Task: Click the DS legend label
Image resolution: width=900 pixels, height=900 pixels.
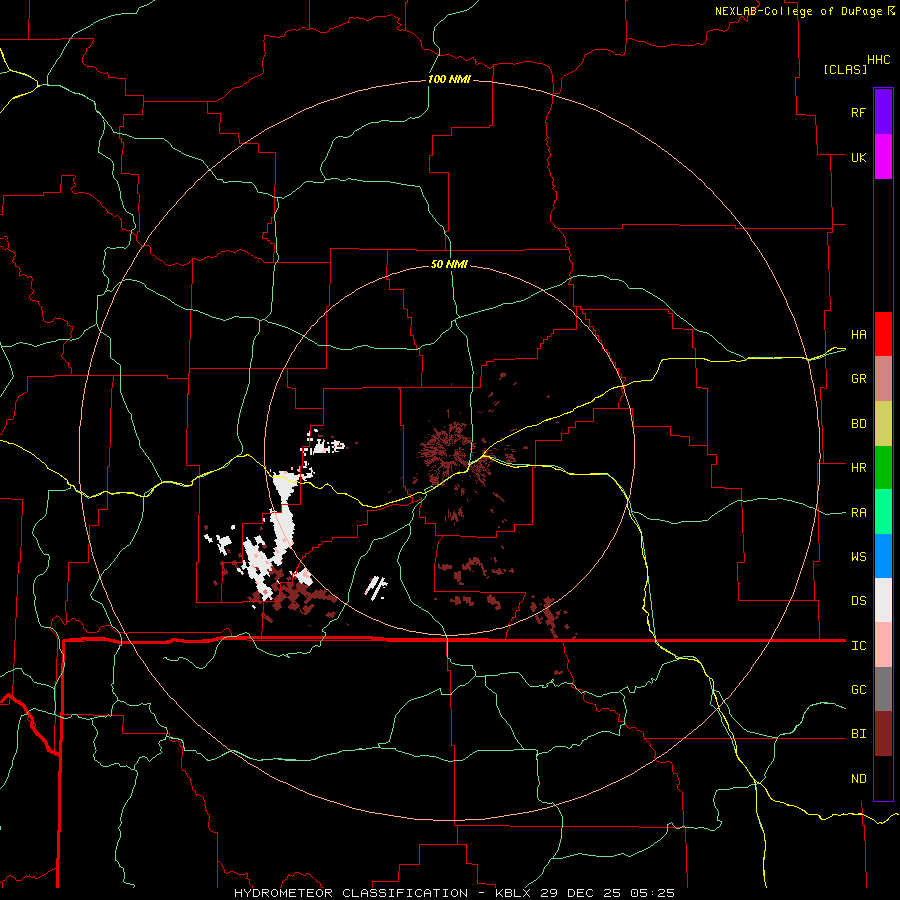Action: pos(858,601)
